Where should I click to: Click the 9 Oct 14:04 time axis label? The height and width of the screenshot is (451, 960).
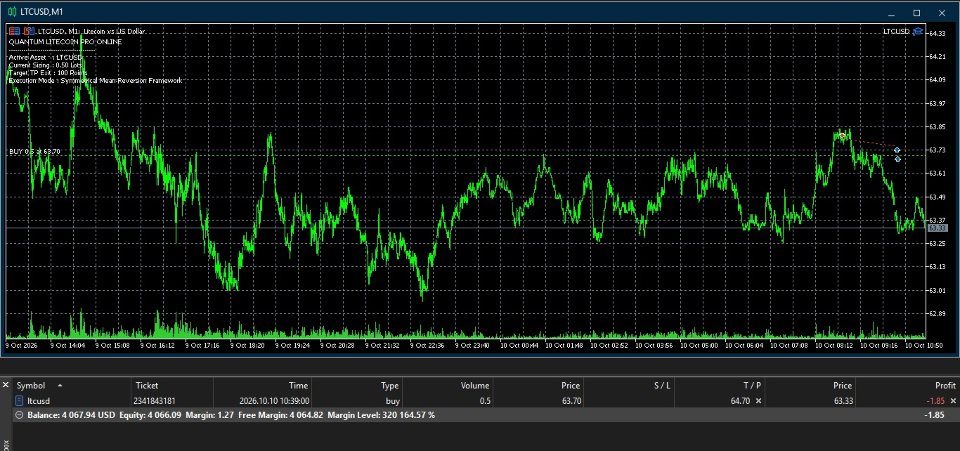coord(68,346)
